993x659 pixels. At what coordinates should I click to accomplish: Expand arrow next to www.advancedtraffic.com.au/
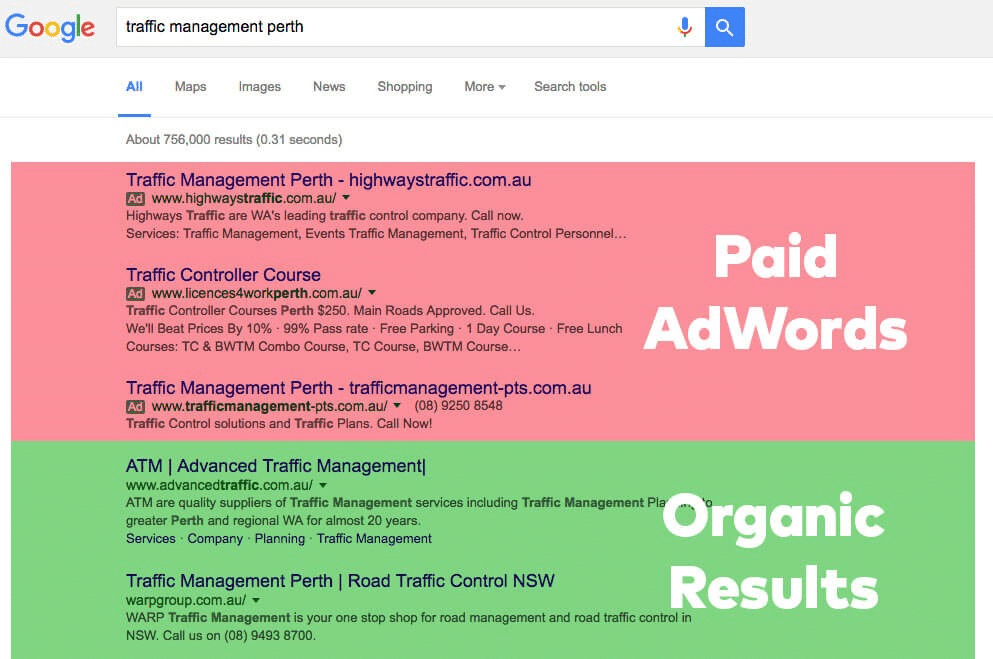(x=323, y=485)
